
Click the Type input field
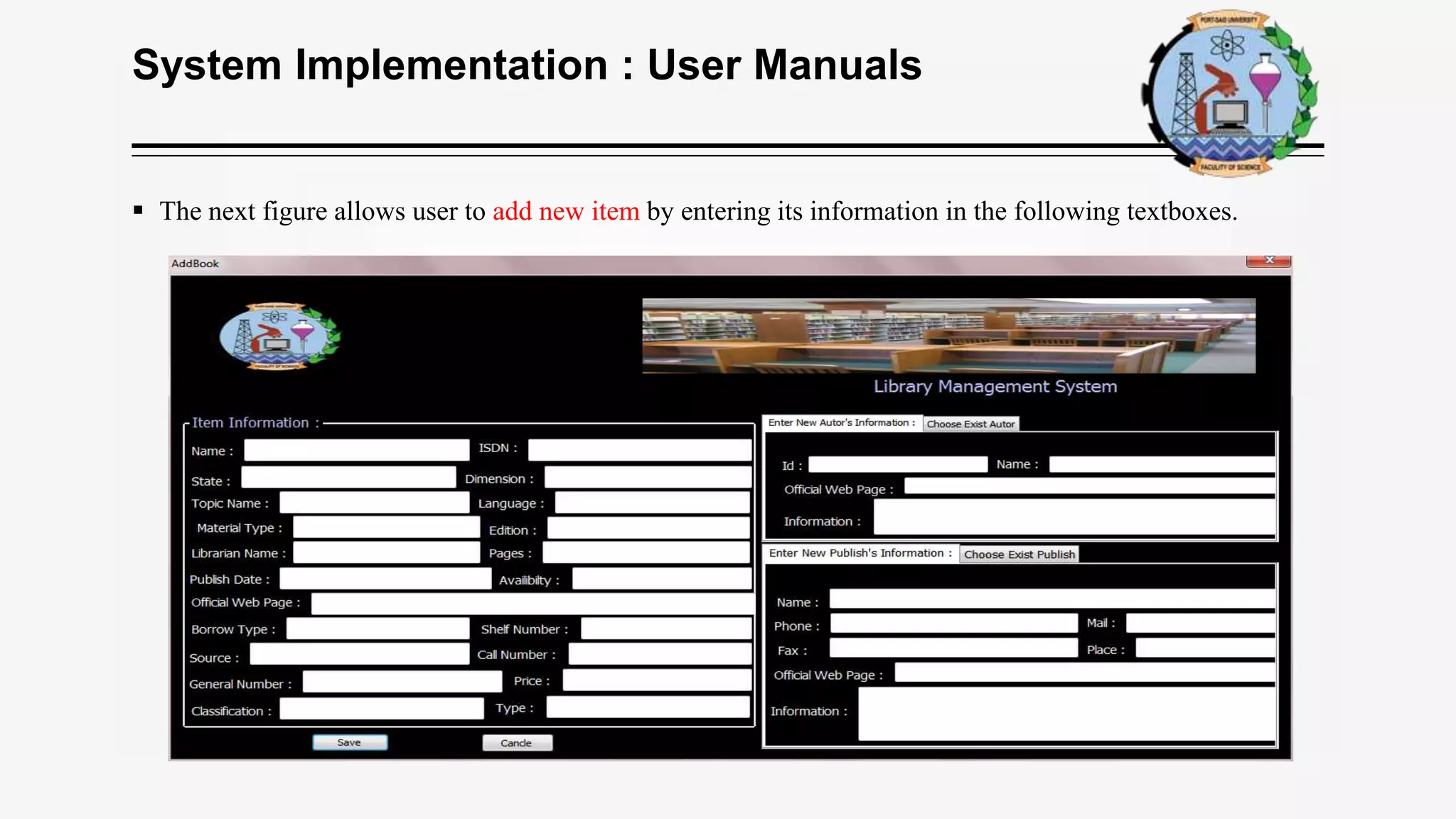[648, 707]
